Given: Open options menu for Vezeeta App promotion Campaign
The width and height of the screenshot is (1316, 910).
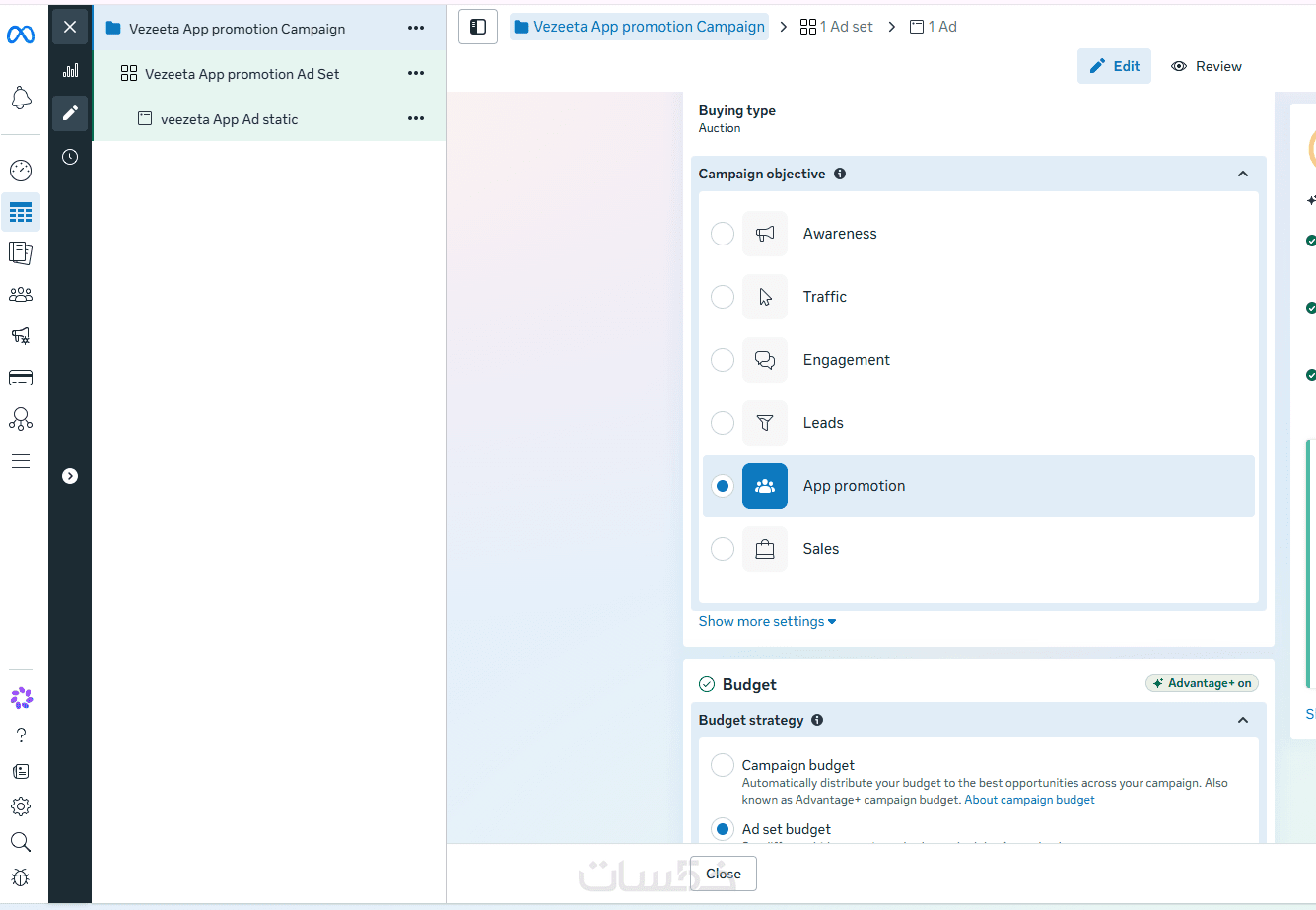Looking at the screenshot, I should pyautogui.click(x=416, y=28).
